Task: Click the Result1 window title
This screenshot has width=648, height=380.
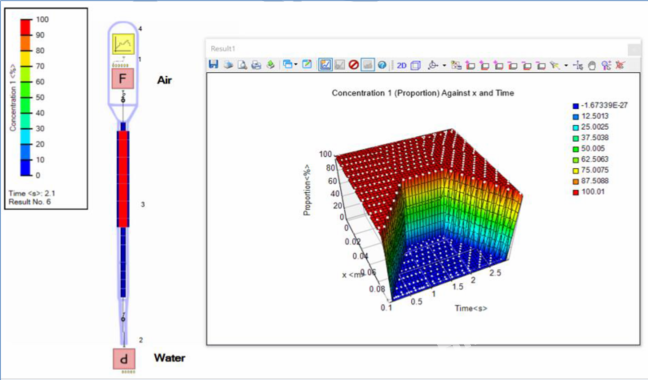Action: pyautogui.click(x=223, y=48)
